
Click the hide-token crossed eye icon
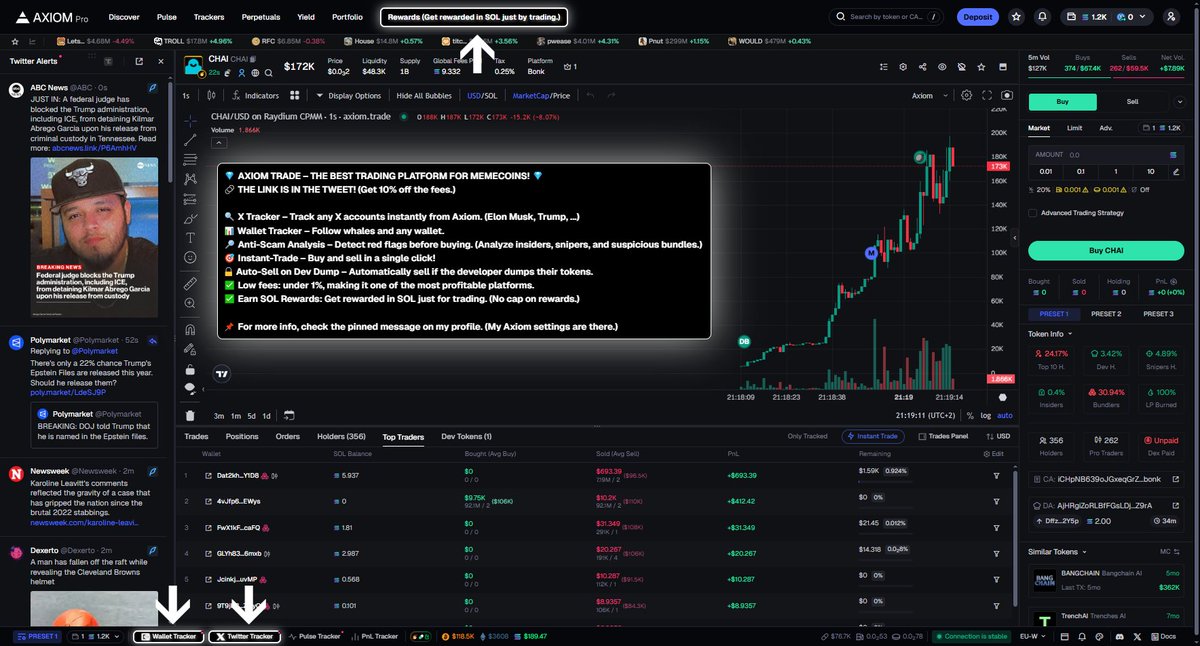click(960, 67)
